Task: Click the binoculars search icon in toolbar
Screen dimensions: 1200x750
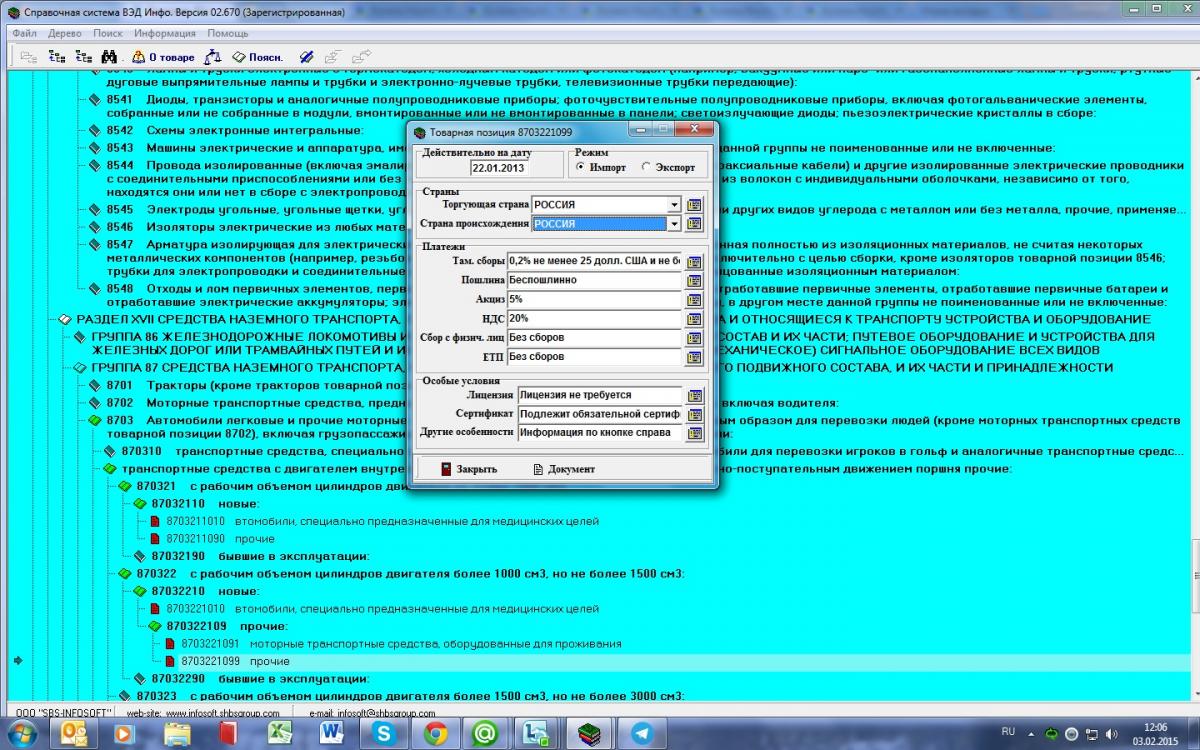Action: tap(109, 57)
